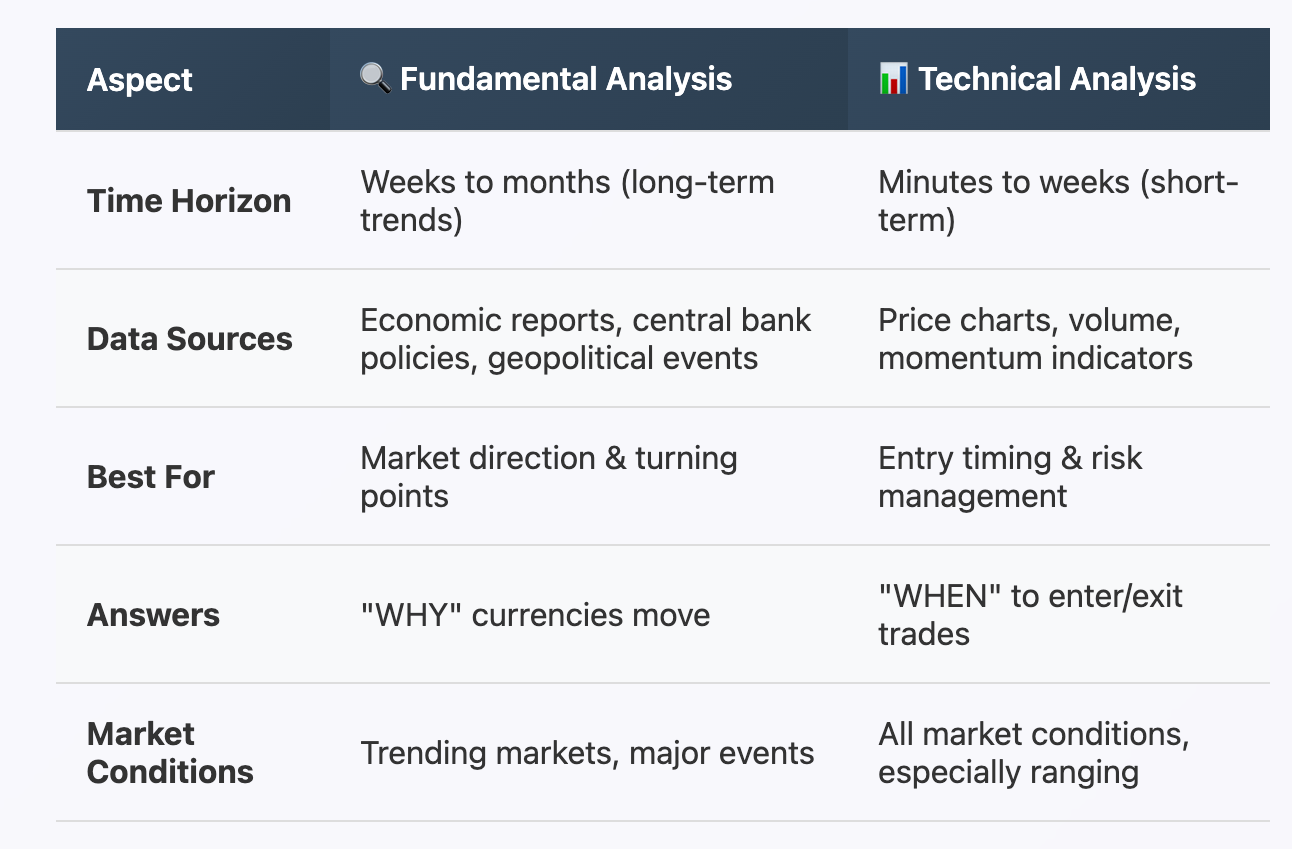The height and width of the screenshot is (849, 1292).
Task: Select the Aspect column header
Action: [140, 80]
